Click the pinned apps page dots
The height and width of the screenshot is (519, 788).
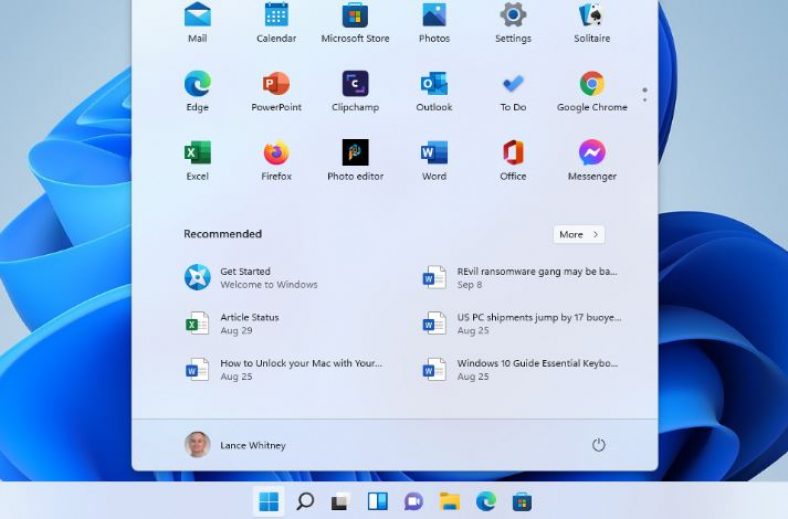tap(645, 95)
